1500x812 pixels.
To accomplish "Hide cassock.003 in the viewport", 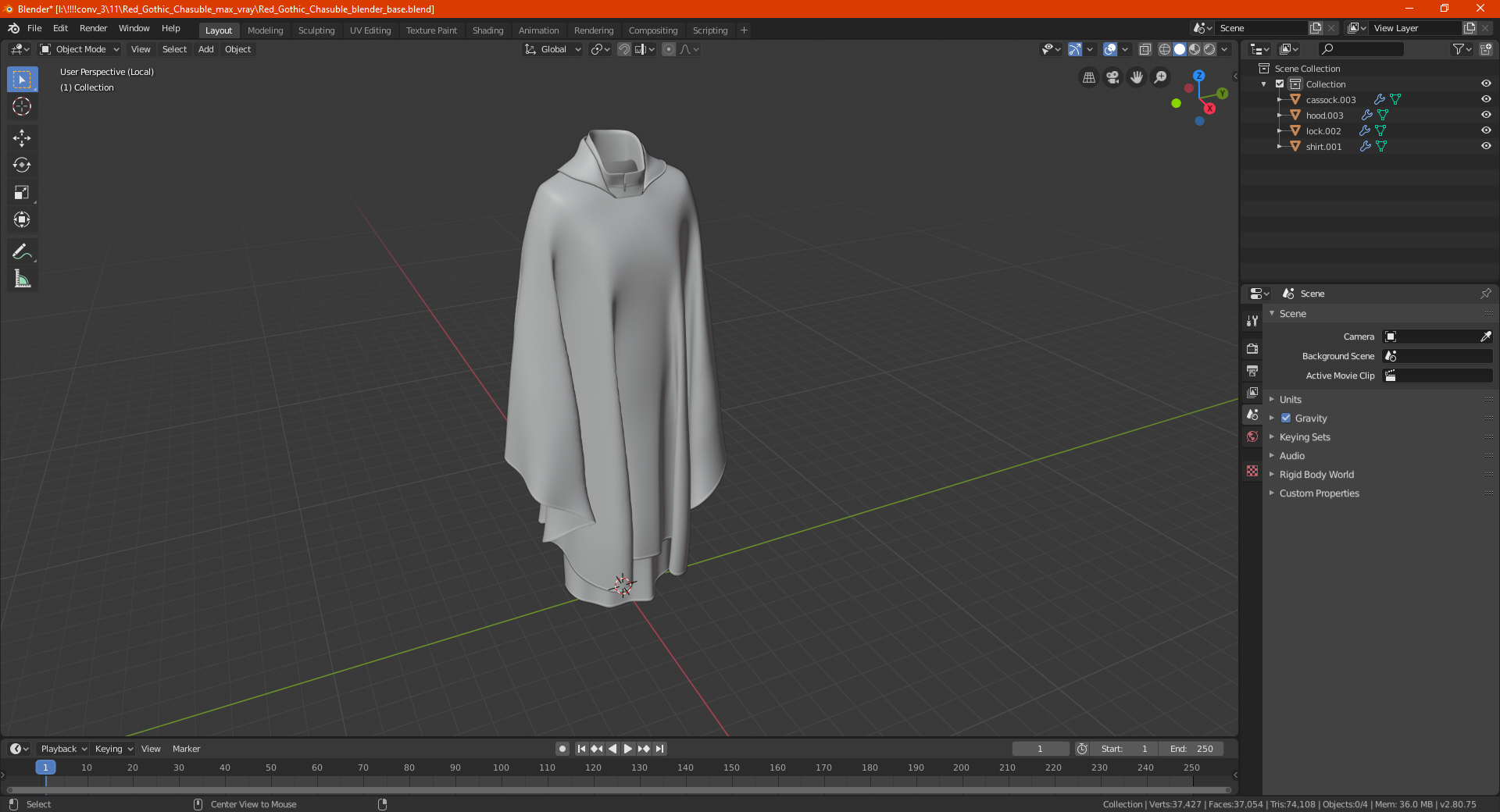I will pyautogui.click(x=1486, y=99).
